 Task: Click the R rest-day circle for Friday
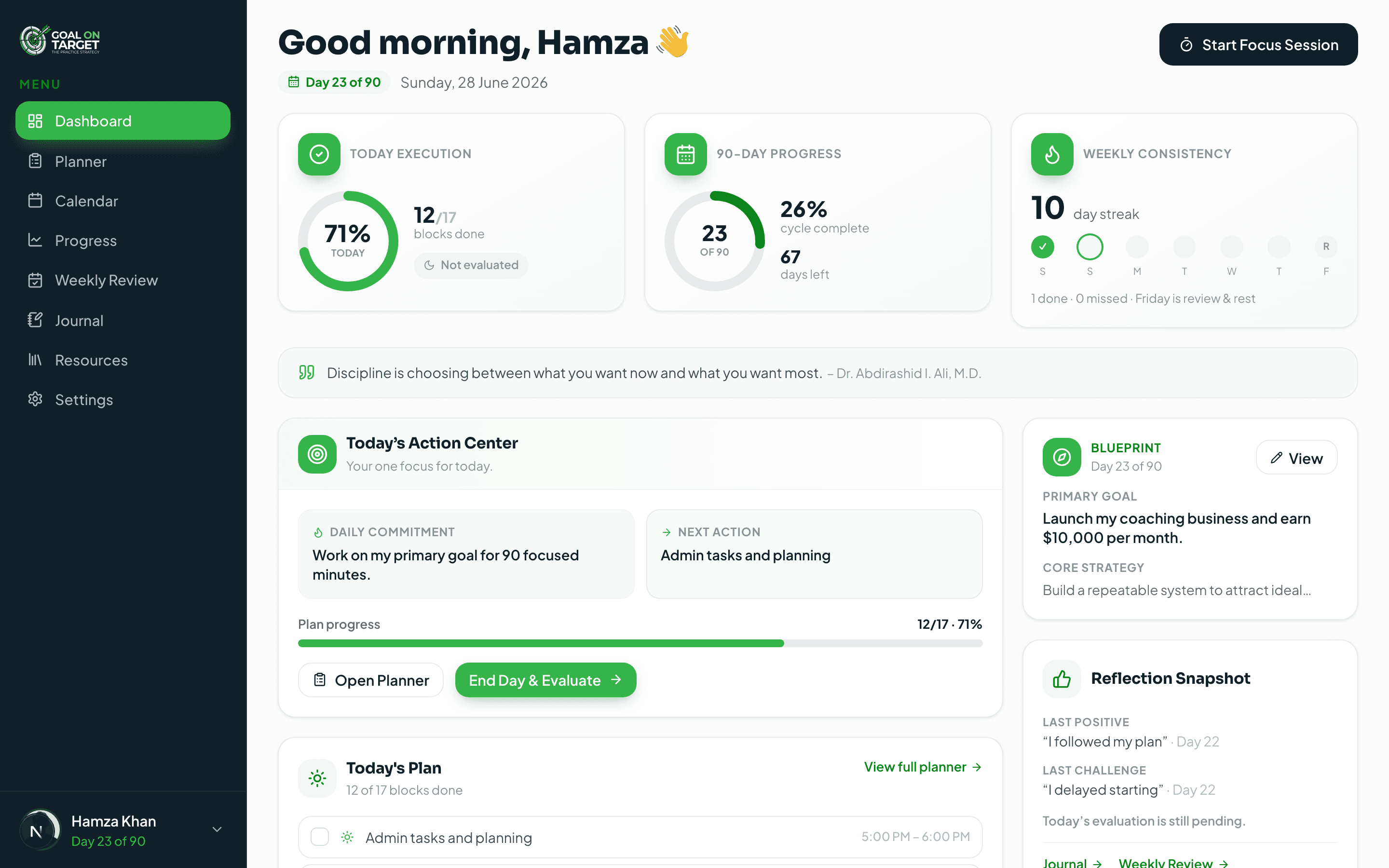(x=1326, y=247)
